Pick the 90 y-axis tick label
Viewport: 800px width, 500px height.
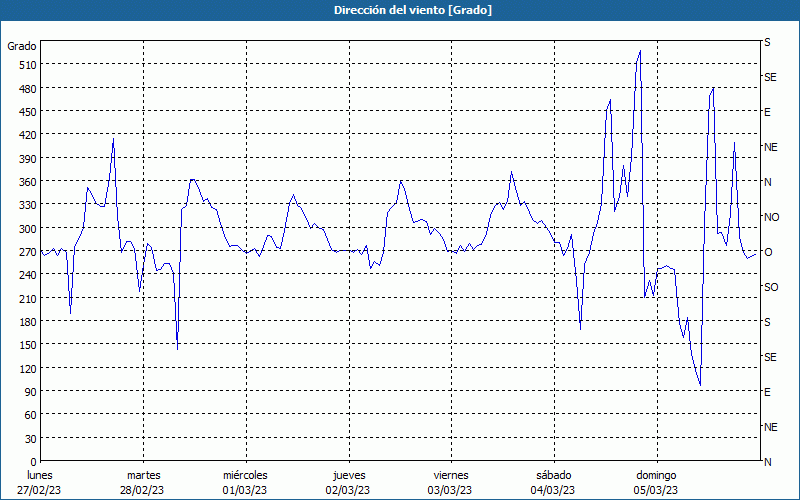click(30, 392)
